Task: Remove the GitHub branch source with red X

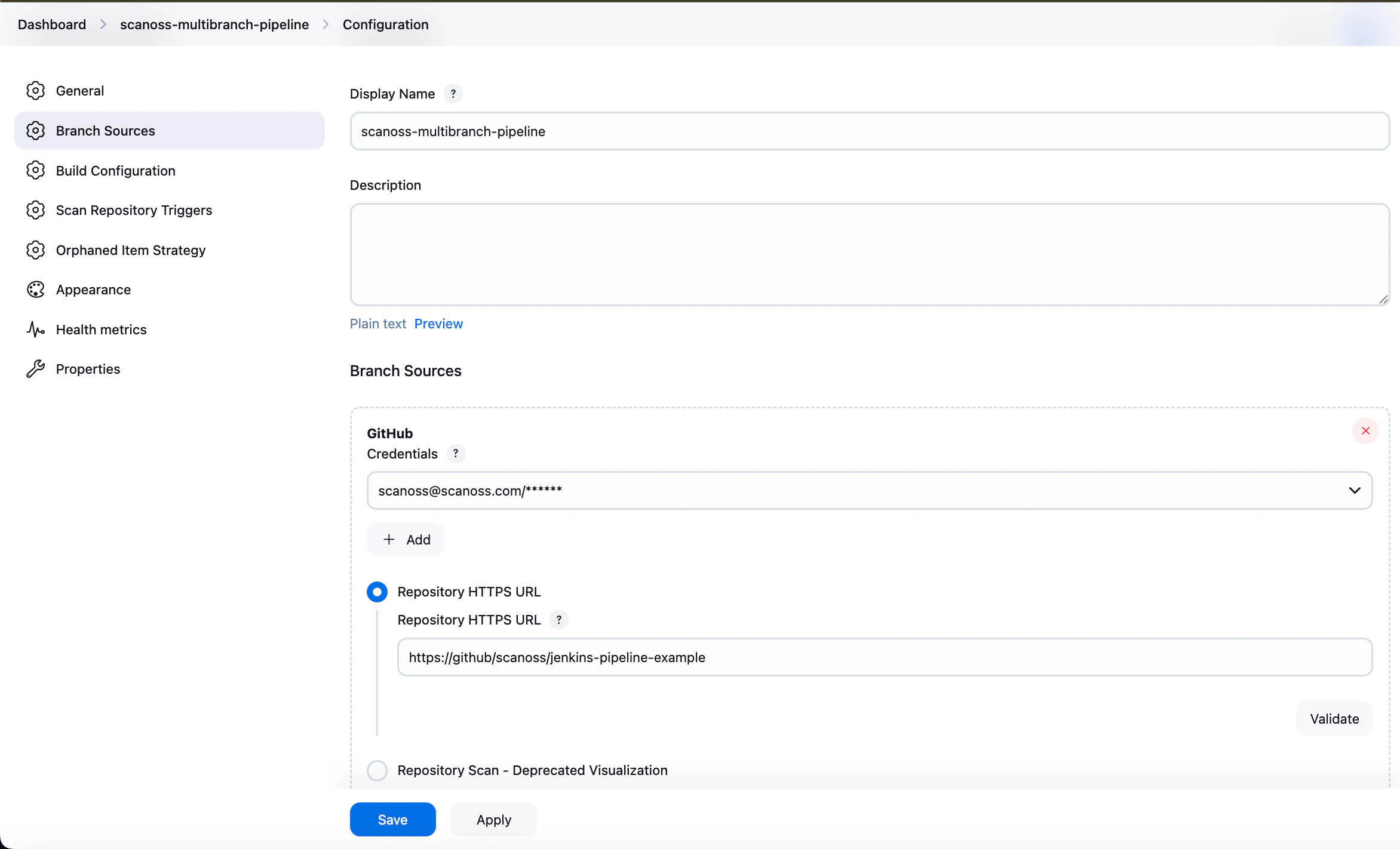Action: click(1365, 430)
